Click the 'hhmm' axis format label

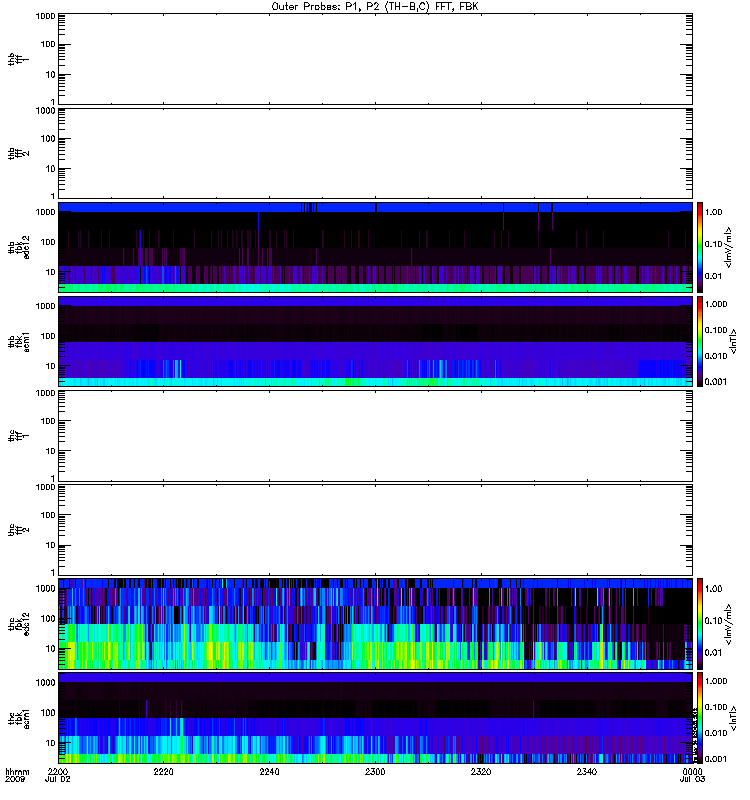[x=17, y=771]
